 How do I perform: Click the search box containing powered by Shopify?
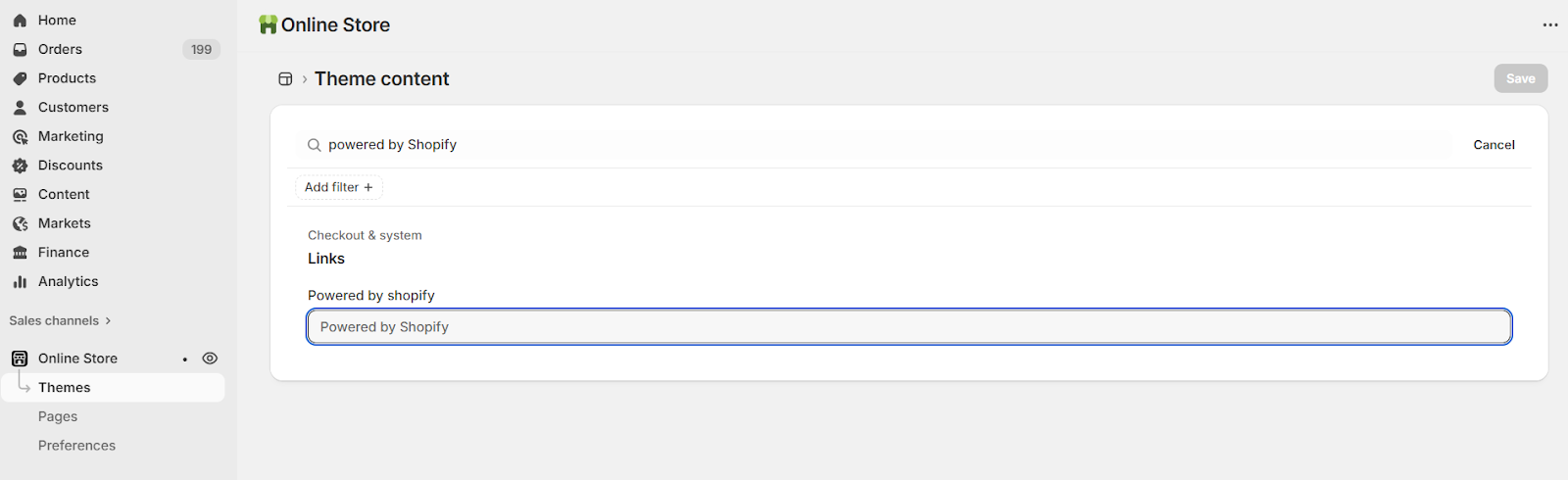pyautogui.click(x=882, y=145)
